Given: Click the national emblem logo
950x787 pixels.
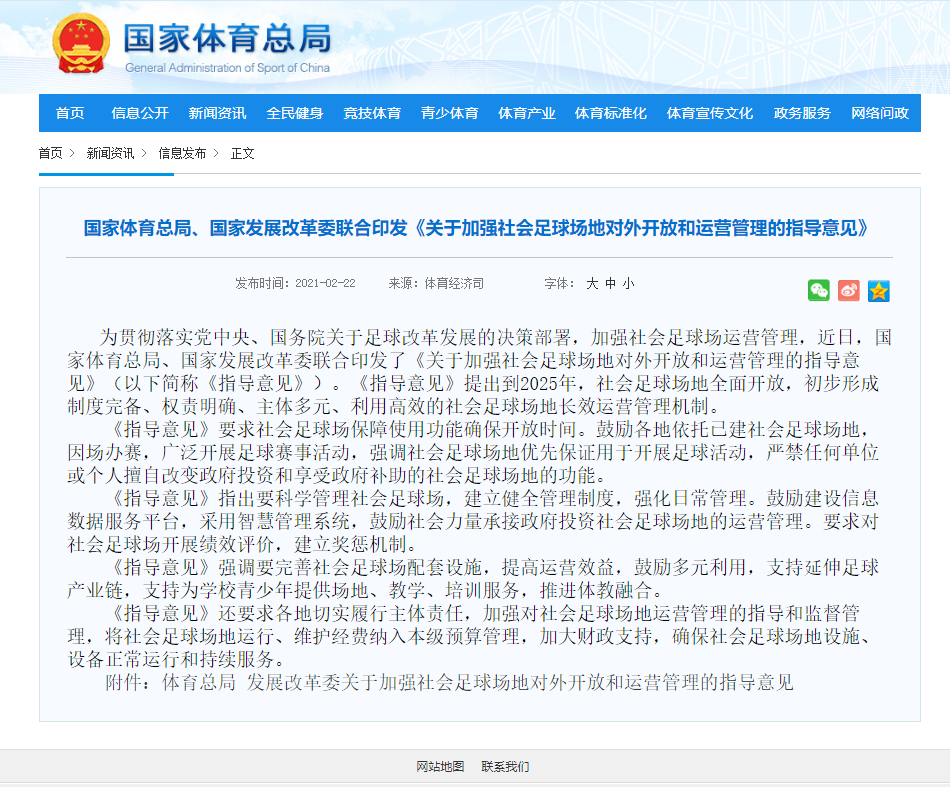Looking at the screenshot, I should [x=78, y=44].
